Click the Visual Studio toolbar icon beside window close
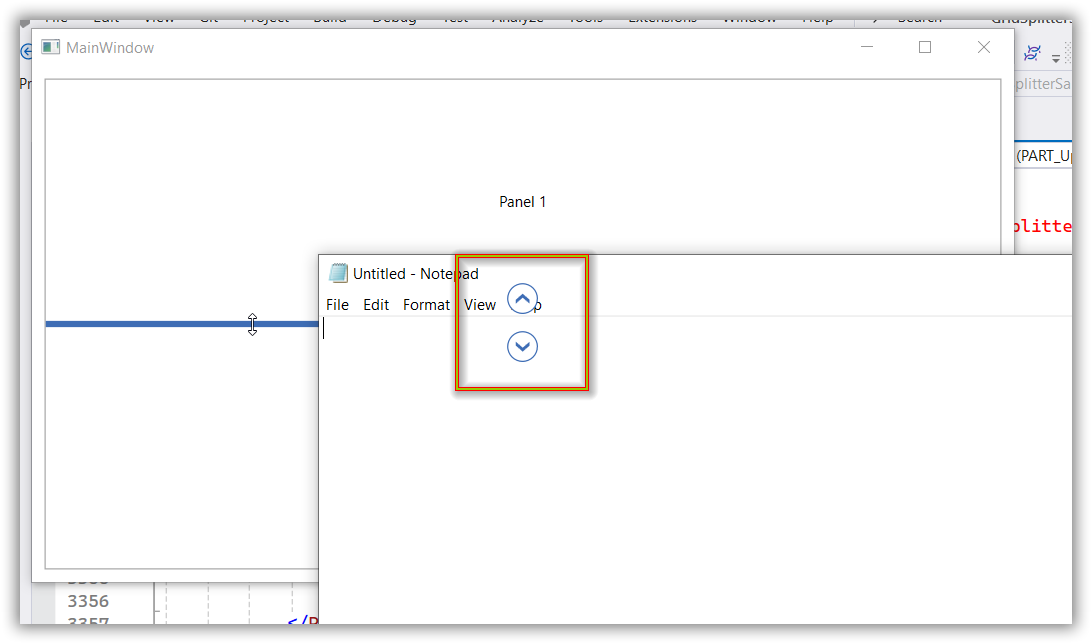The height and width of the screenshot is (644, 1092). (x=1032, y=52)
